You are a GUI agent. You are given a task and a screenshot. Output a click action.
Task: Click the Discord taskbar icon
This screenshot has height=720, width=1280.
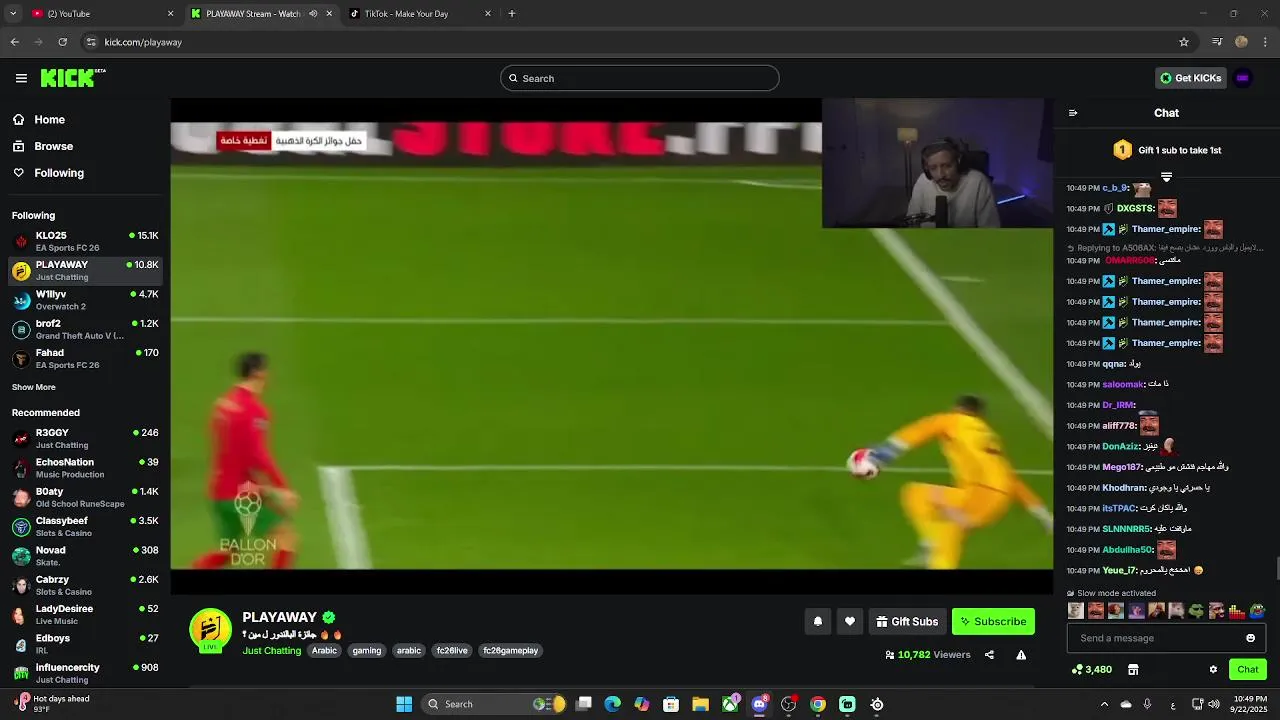pyautogui.click(x=759, y=704)
